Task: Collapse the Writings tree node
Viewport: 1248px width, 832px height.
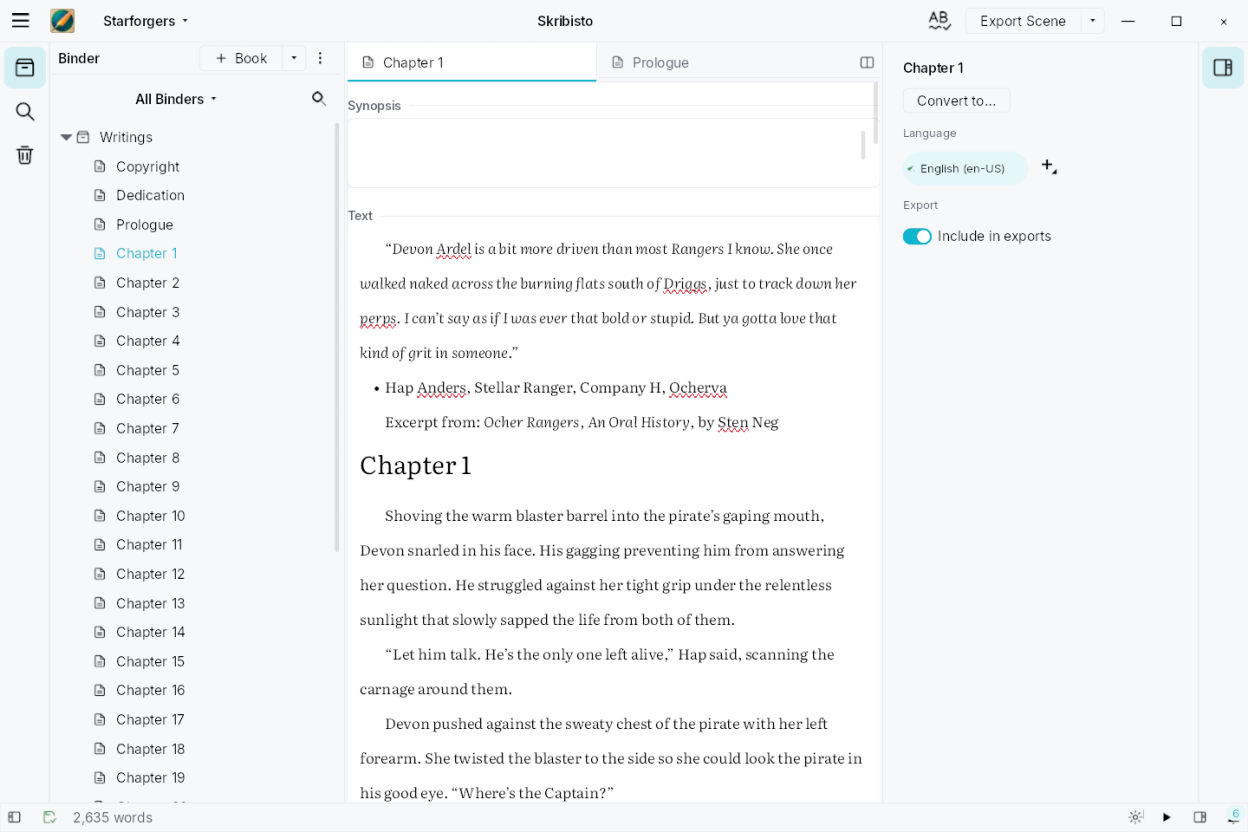Action: tap(66, 137)
